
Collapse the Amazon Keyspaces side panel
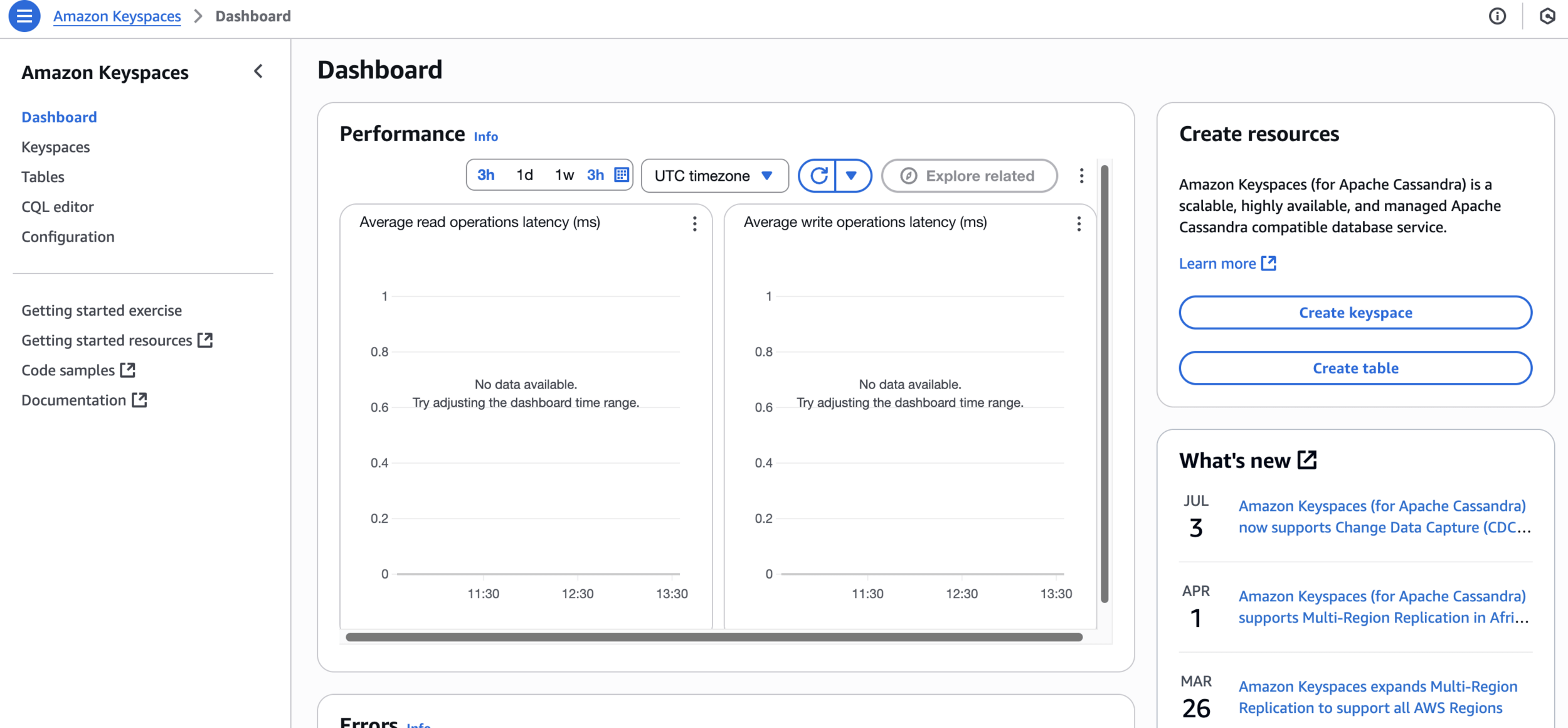pyautogui.click(x=258, y=72)
